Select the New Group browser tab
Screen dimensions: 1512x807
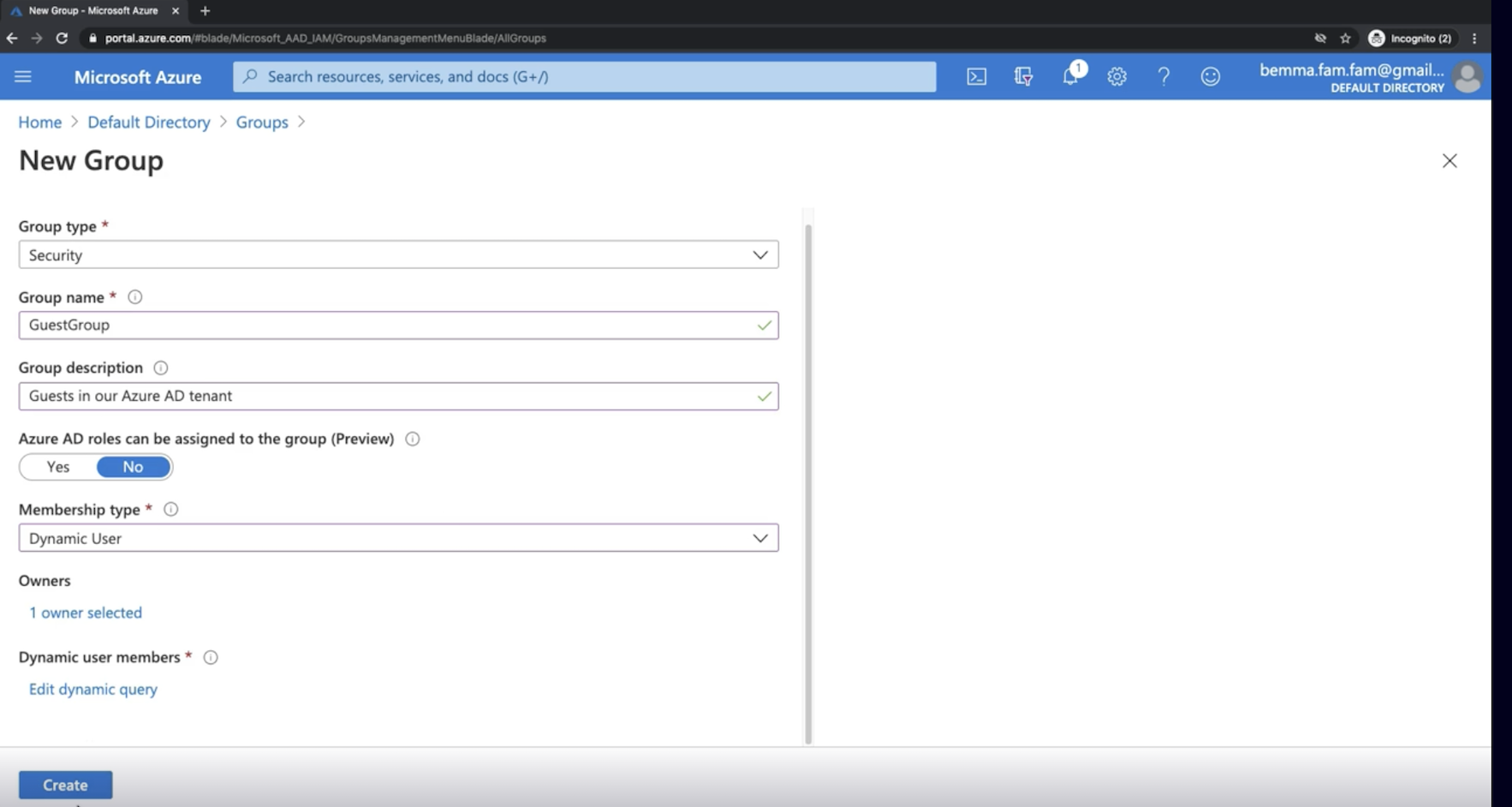pyautogui.click(x=93, y=11)
